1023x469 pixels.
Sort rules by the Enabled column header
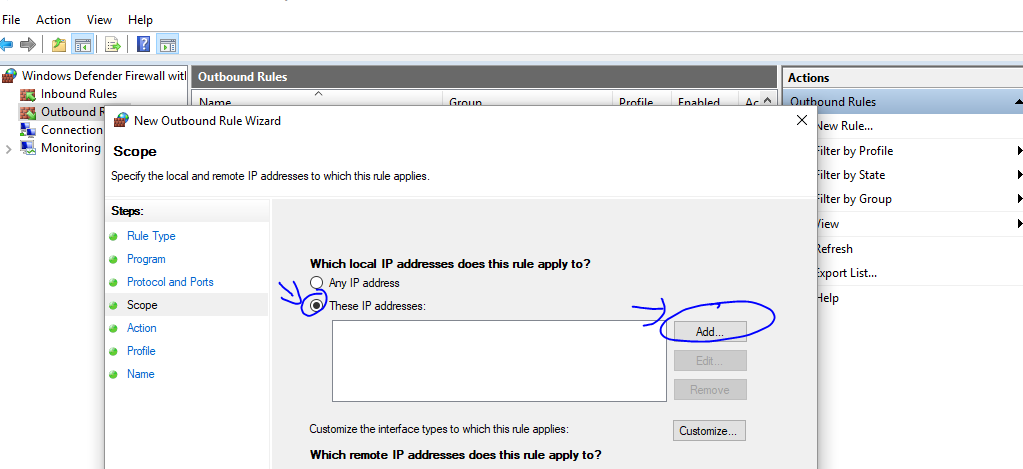pyautogui.click(x=705, y=100)
